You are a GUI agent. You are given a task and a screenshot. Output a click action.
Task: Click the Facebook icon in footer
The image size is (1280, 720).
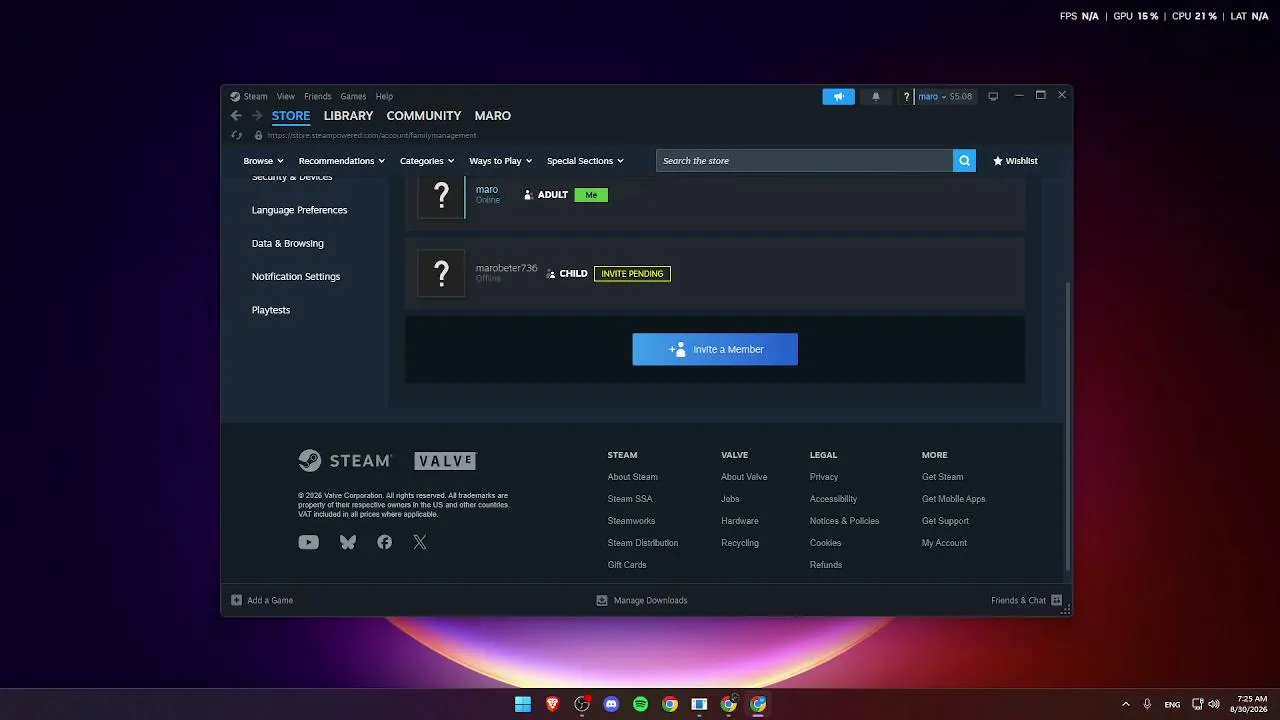coord(384,542)
